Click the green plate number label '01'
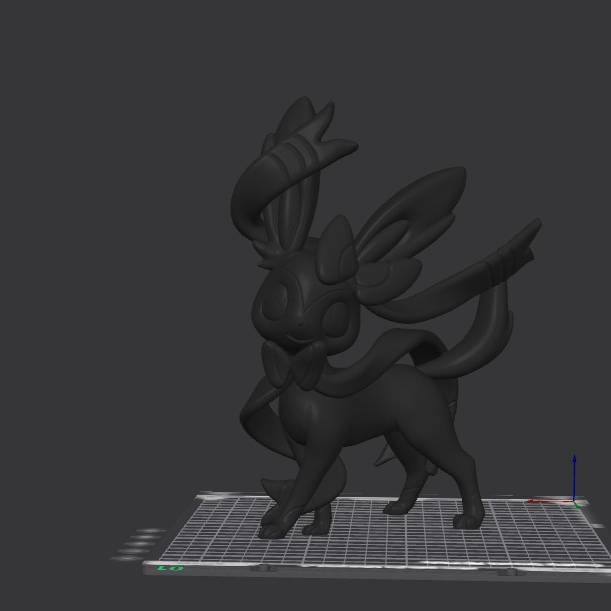611x611 pixels. pyautogui.click(x=170, y=569)
